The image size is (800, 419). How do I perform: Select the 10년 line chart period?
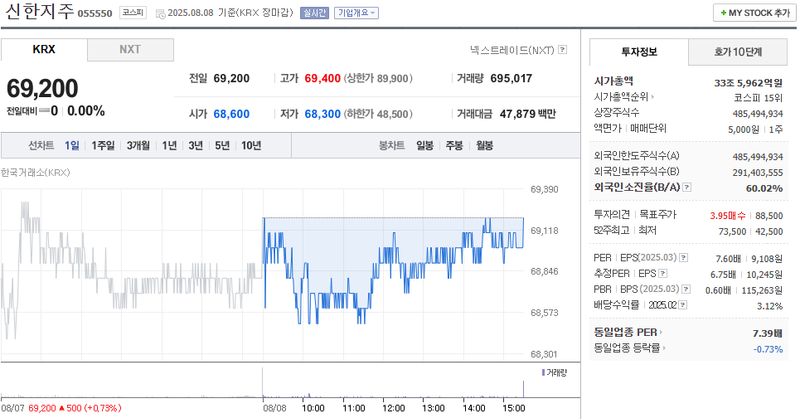251,145
